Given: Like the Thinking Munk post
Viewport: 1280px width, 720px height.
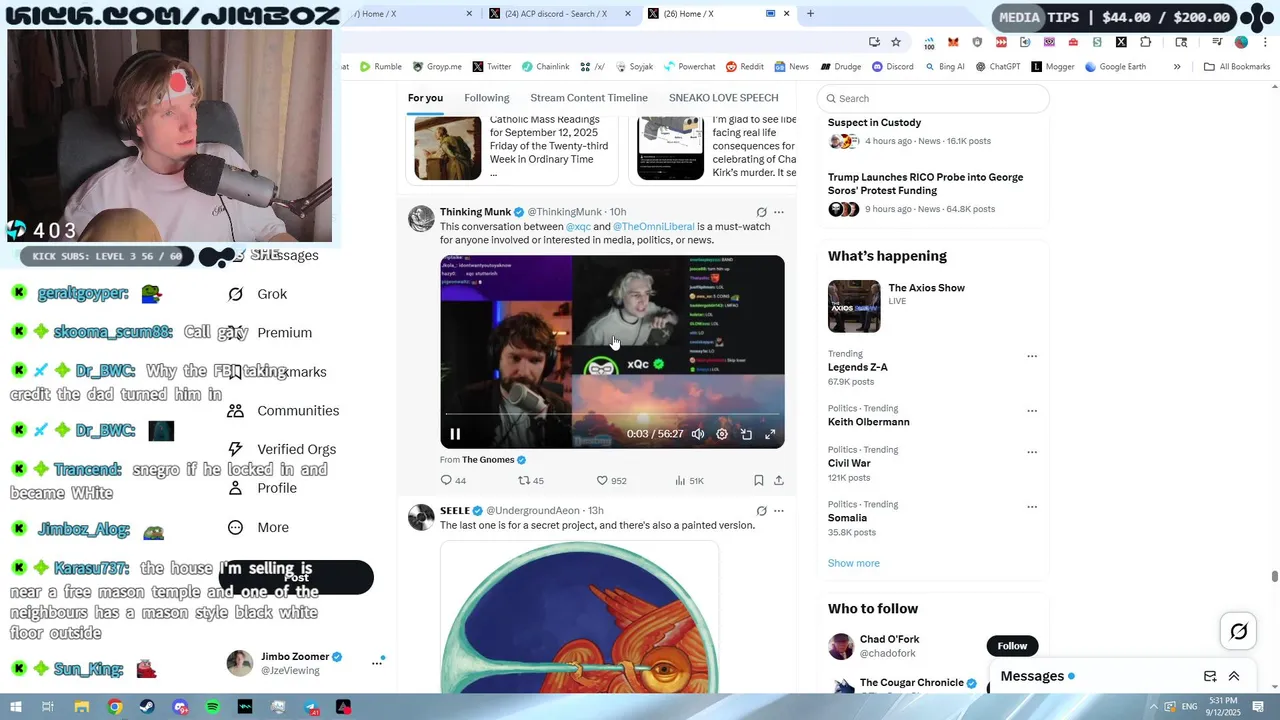Looking at the screenshot, I should tap(611, 481).
